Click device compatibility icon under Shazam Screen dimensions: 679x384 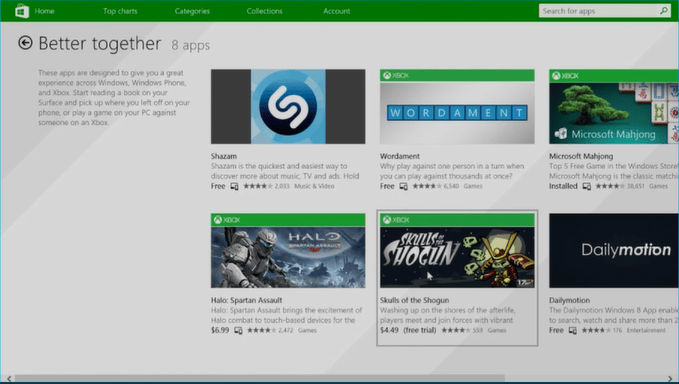coord(234,187)
